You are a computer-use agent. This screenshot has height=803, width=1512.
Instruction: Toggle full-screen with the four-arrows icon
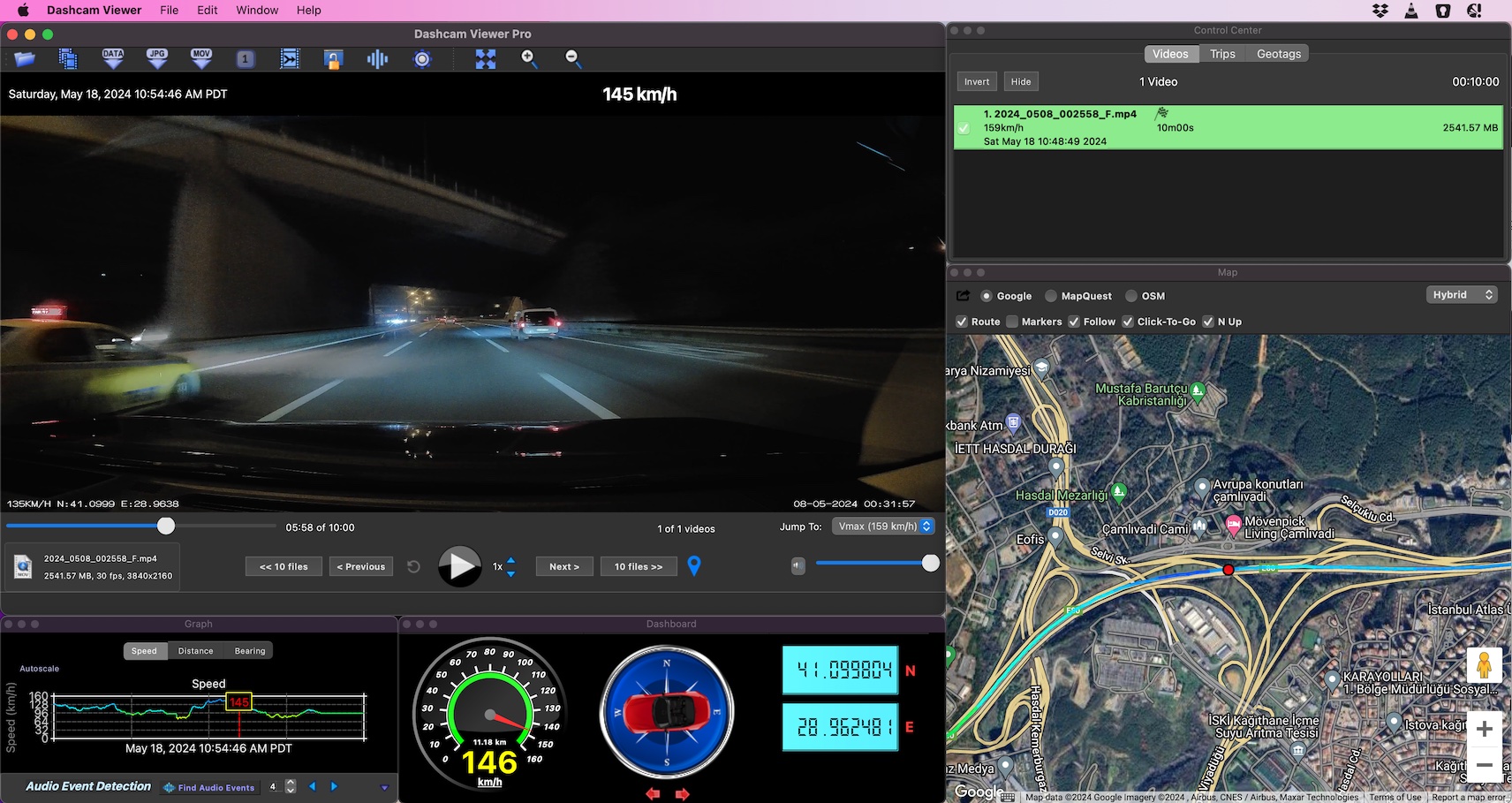tap(486, 59)
